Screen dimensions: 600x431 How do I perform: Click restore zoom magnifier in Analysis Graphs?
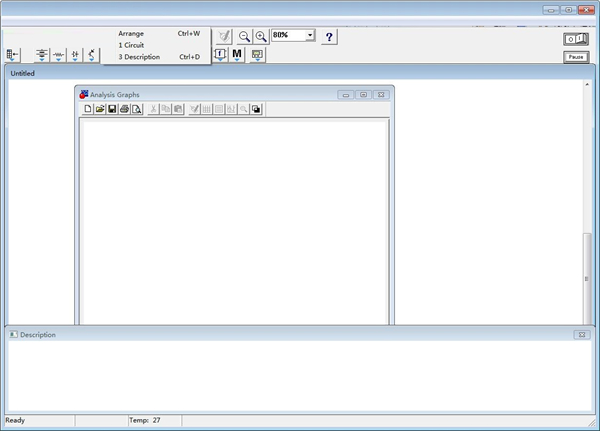coord(243,109)
